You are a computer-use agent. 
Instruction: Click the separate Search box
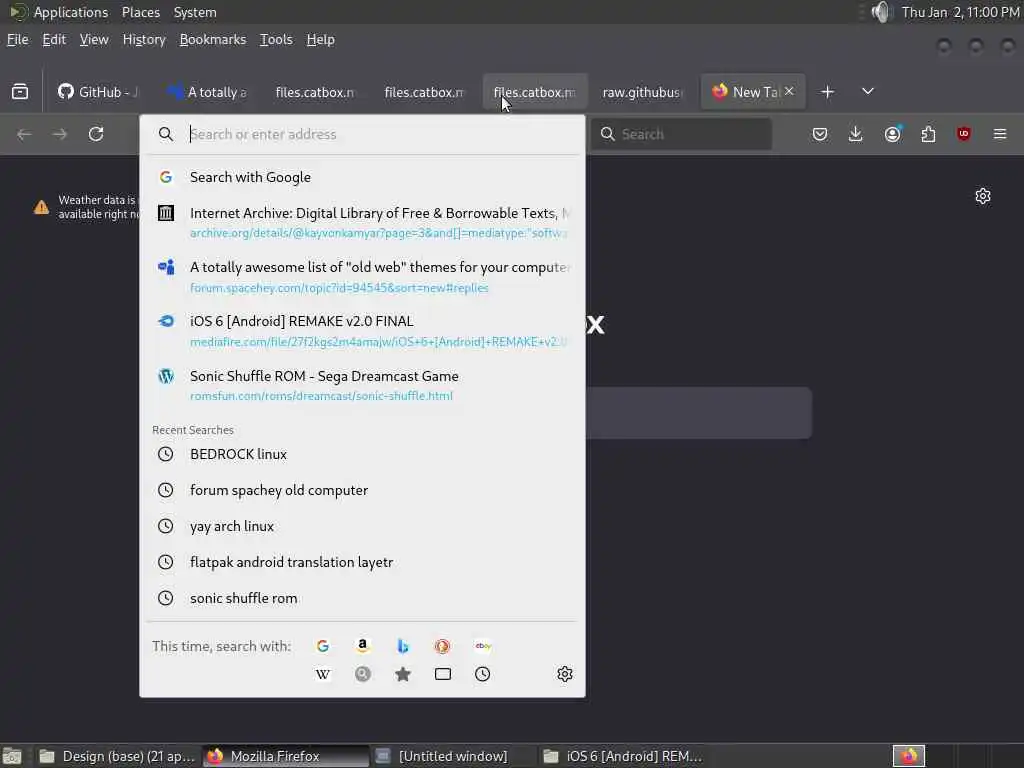point(682,134)
